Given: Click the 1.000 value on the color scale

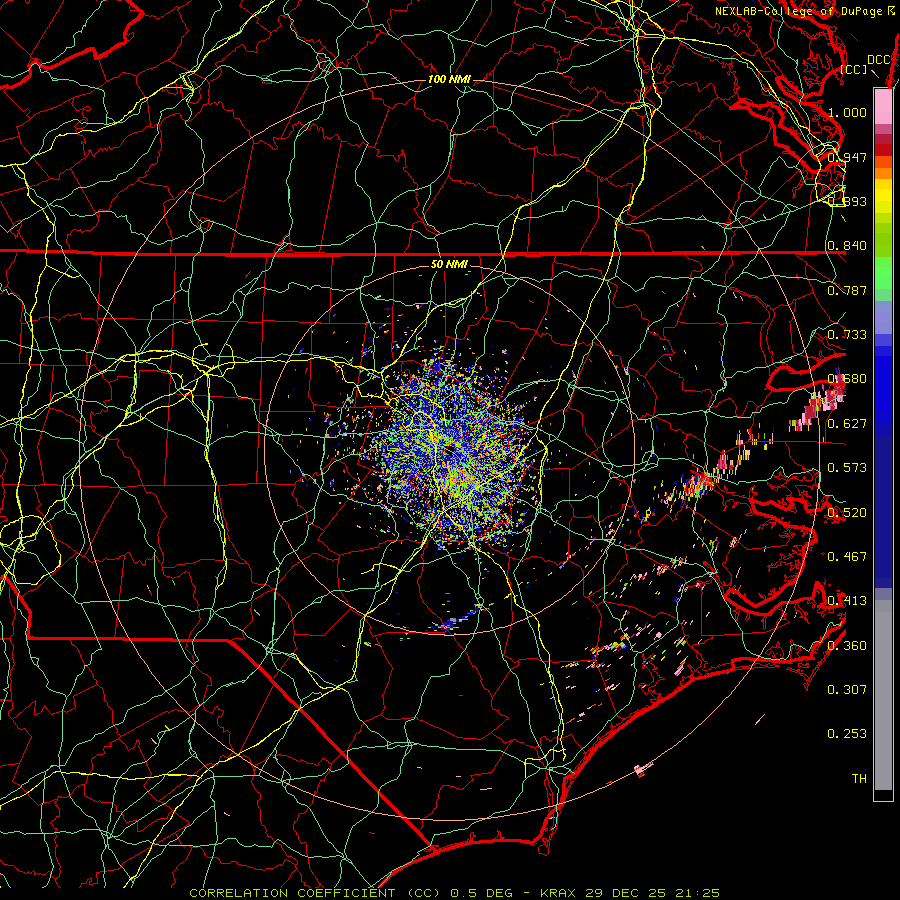Looking at the screenshot, I should click(x=847, y=112).
